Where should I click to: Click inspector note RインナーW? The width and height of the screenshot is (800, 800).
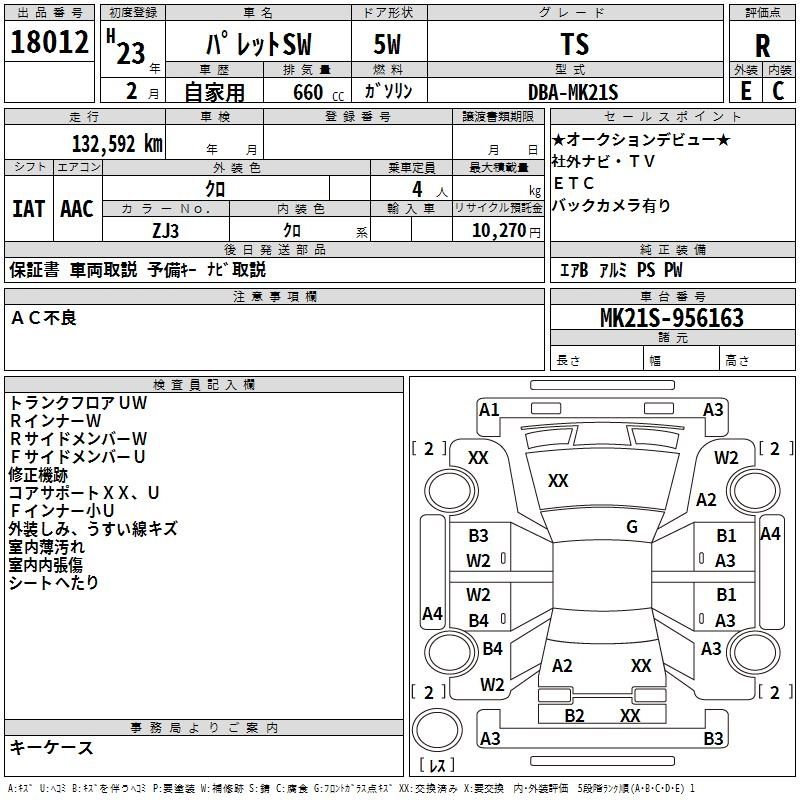(x=55, y=420)
